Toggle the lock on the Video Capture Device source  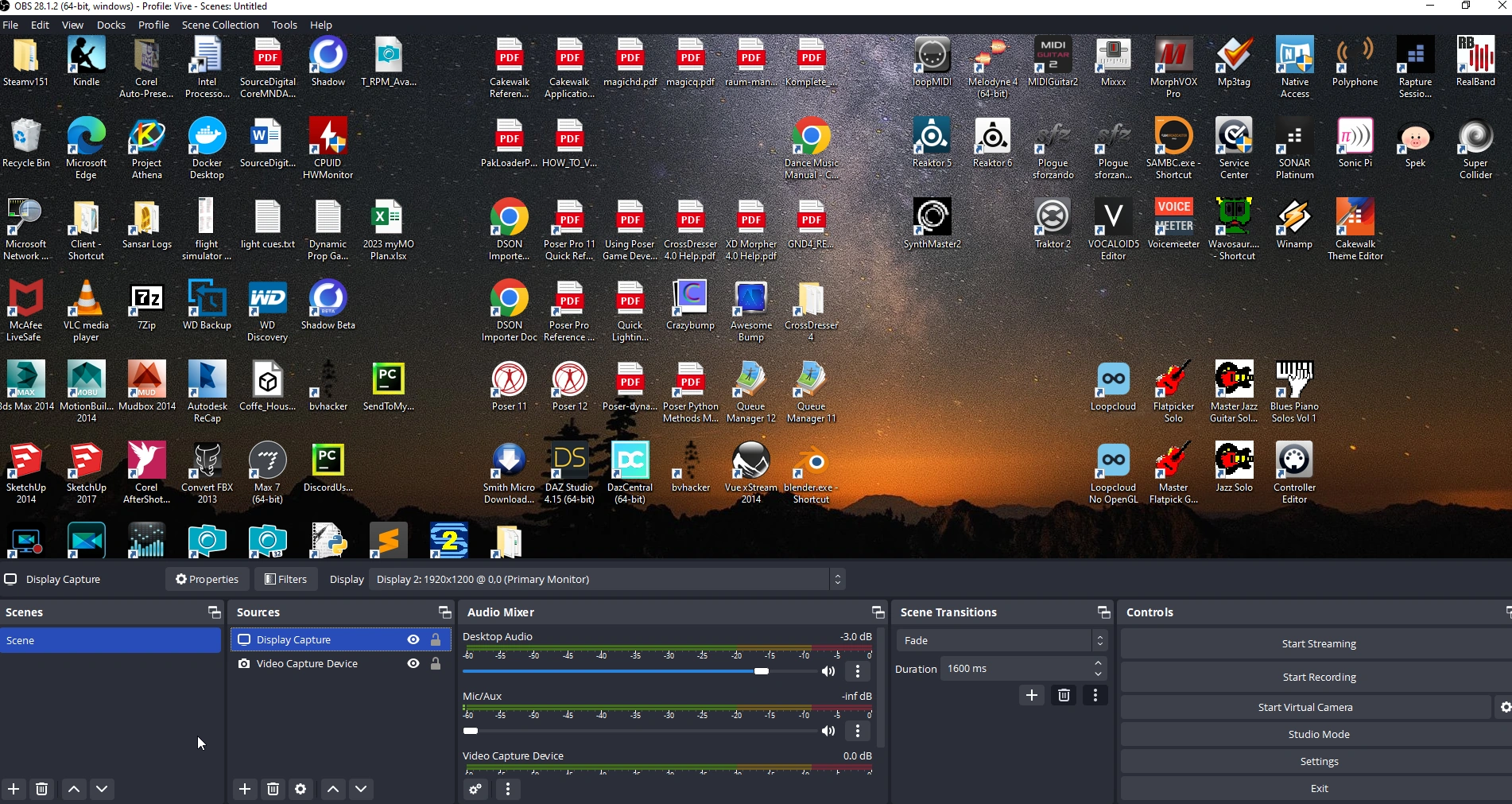tap(436, 663)
